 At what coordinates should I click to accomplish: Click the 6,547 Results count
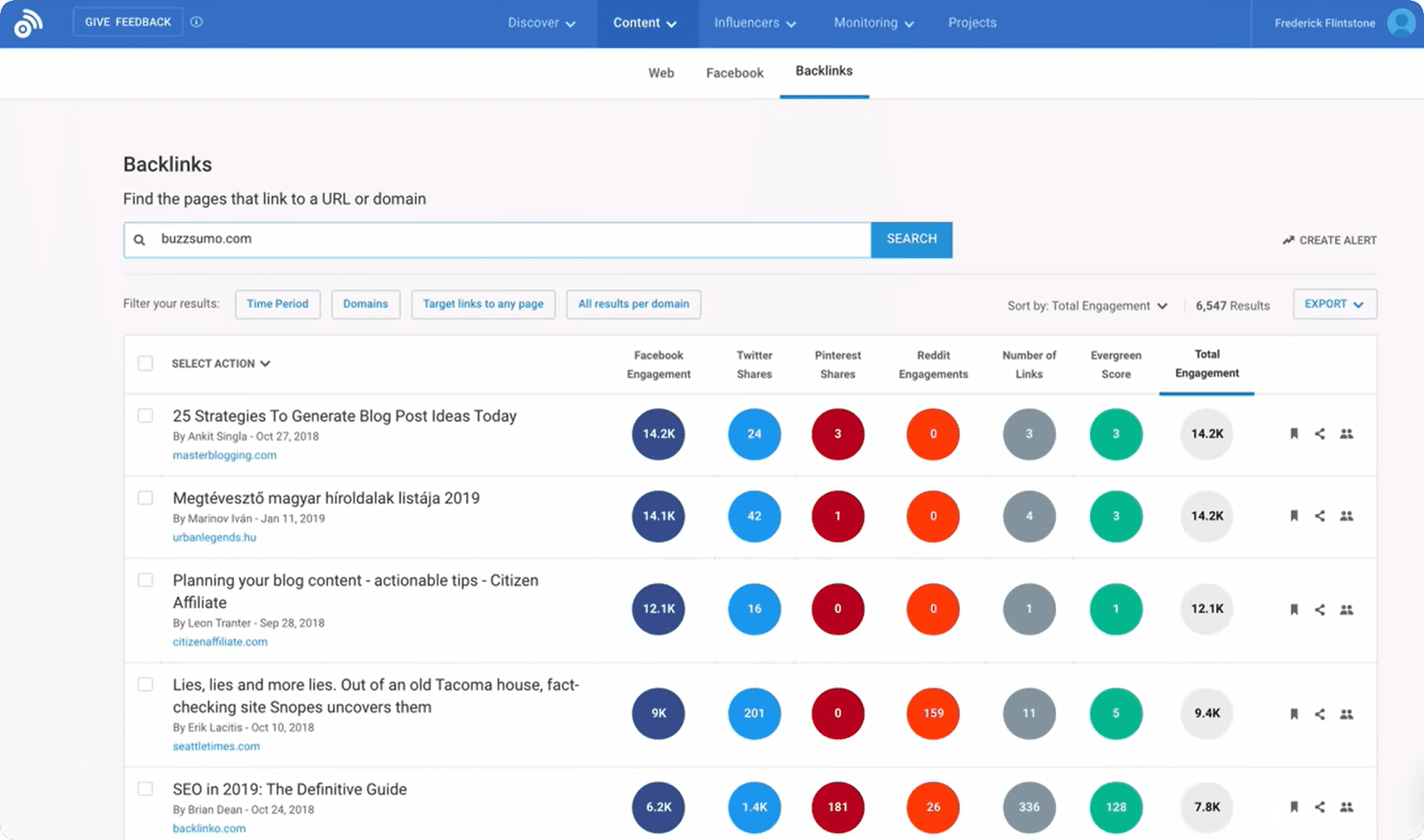tap(1233, 306)
